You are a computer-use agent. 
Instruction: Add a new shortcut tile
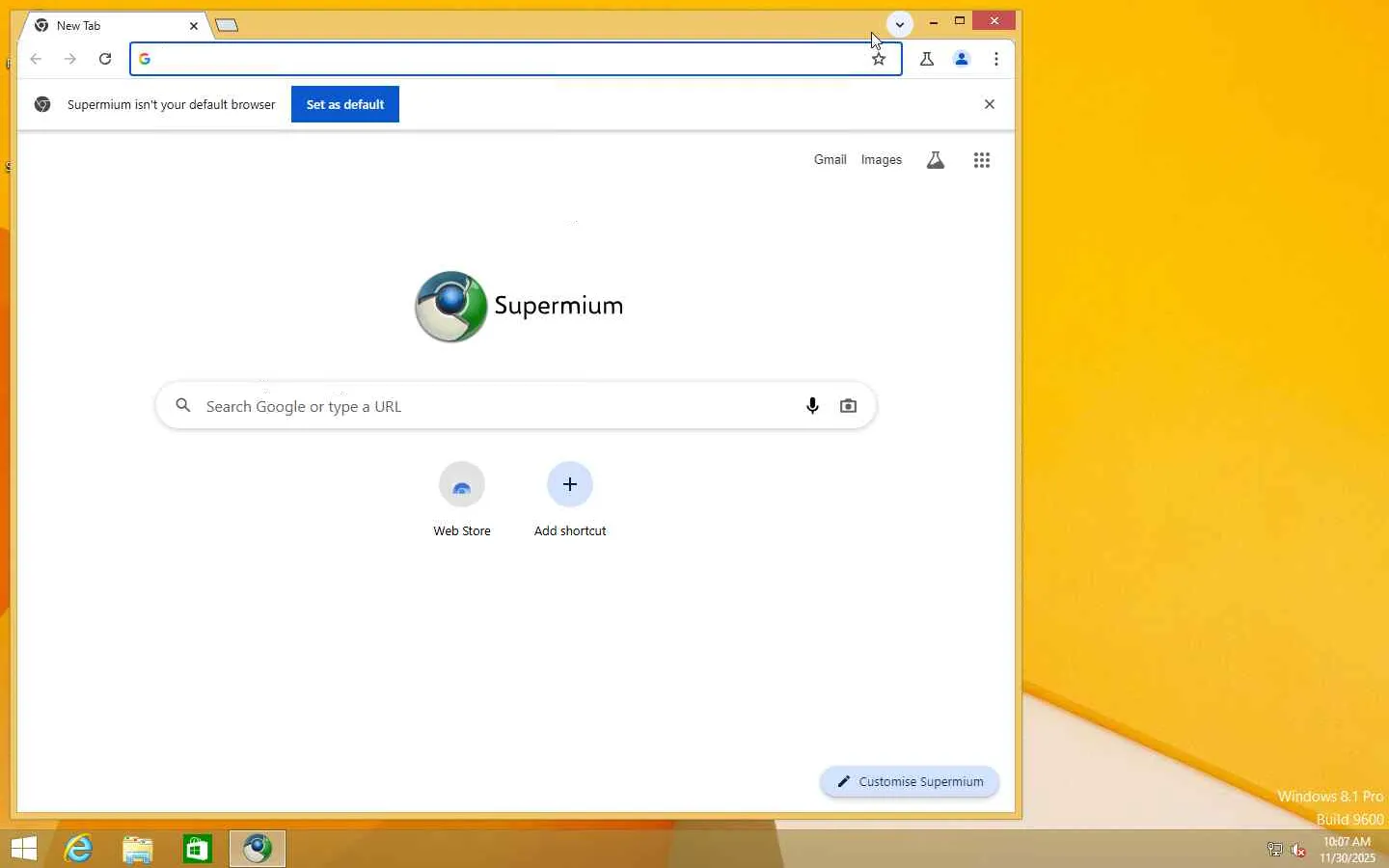tap(570, 500)
